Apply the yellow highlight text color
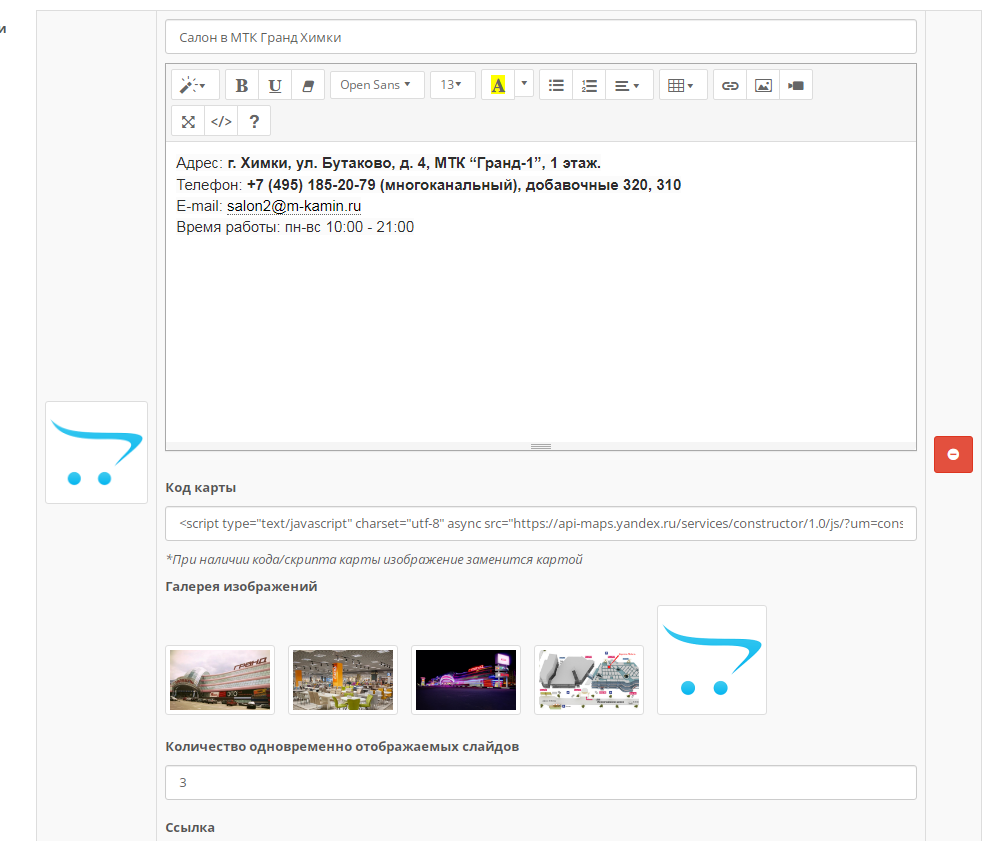The height and width of the screenshot is (841, 994). point(497,86)
